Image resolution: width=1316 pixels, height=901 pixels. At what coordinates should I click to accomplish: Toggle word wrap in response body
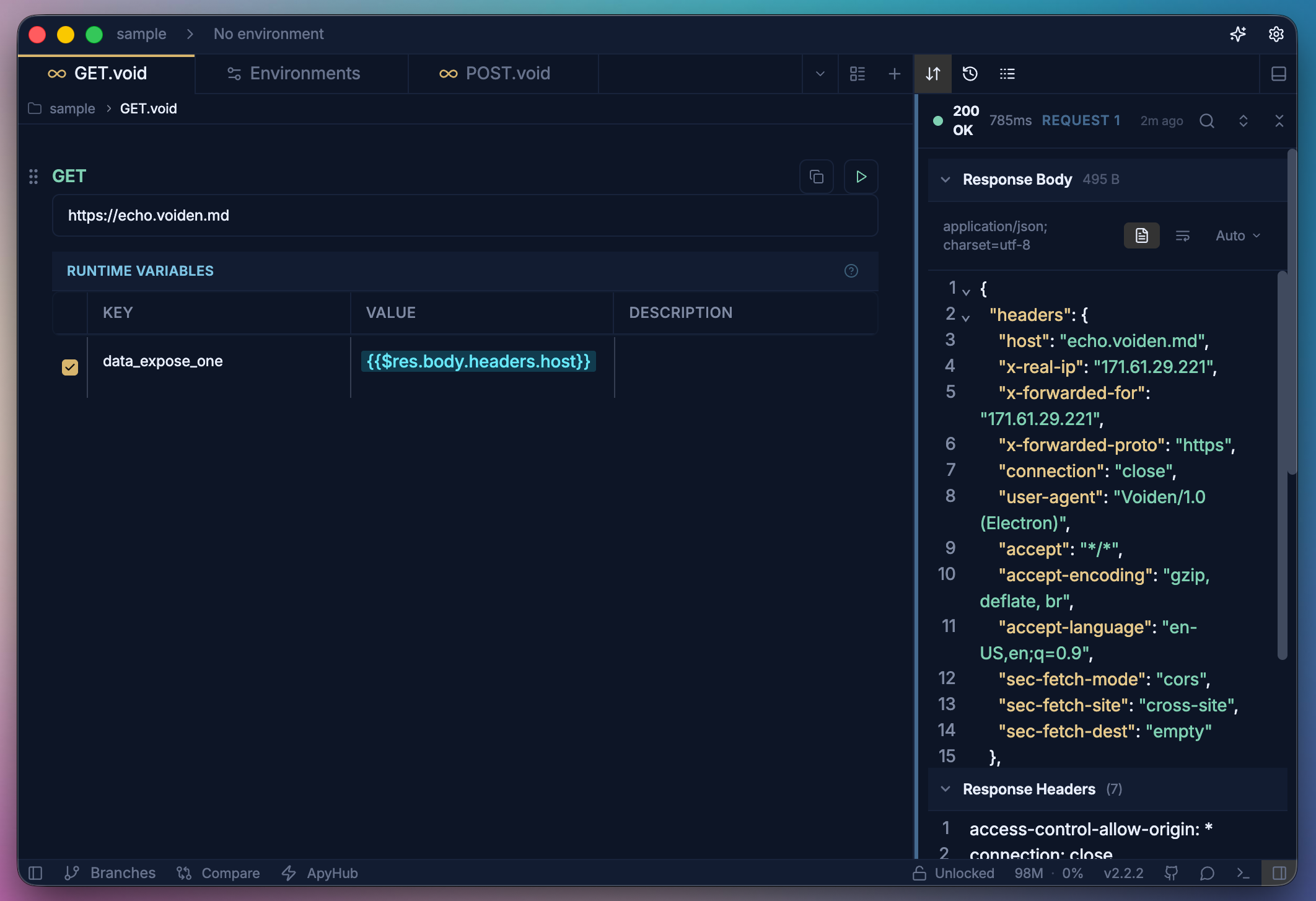1183,235
